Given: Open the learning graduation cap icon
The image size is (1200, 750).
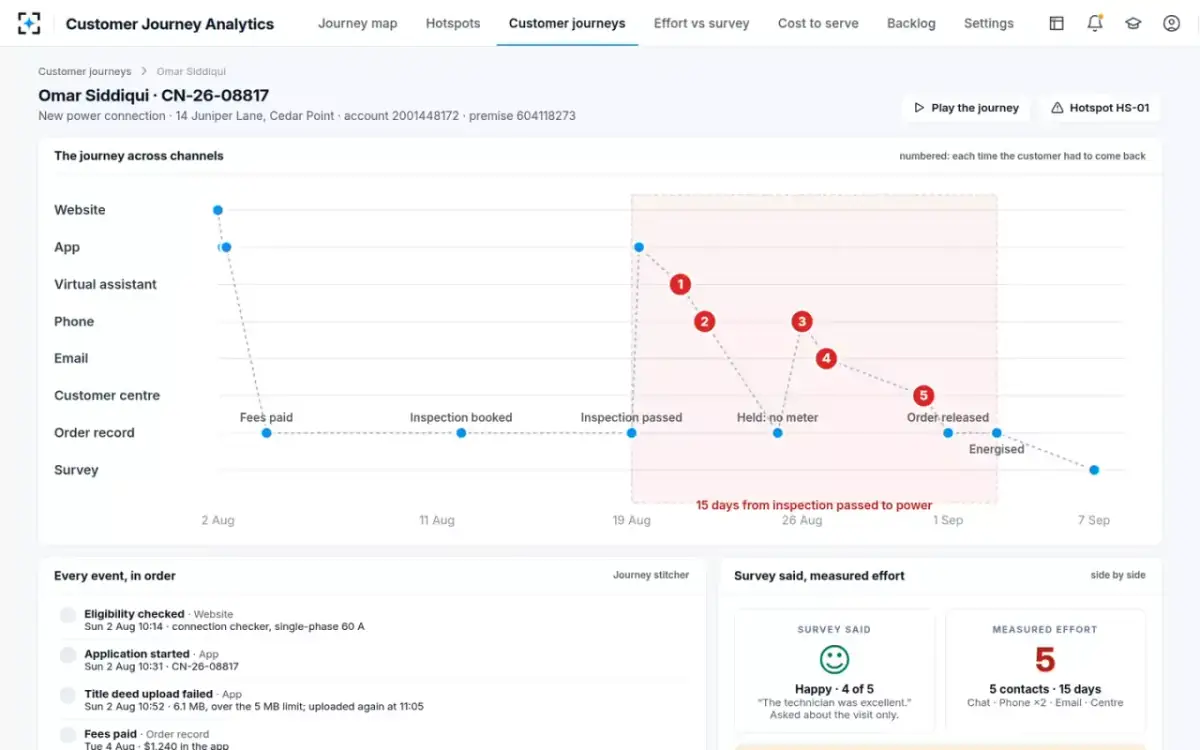Looking at the screenshot, I should (1133, 23).
